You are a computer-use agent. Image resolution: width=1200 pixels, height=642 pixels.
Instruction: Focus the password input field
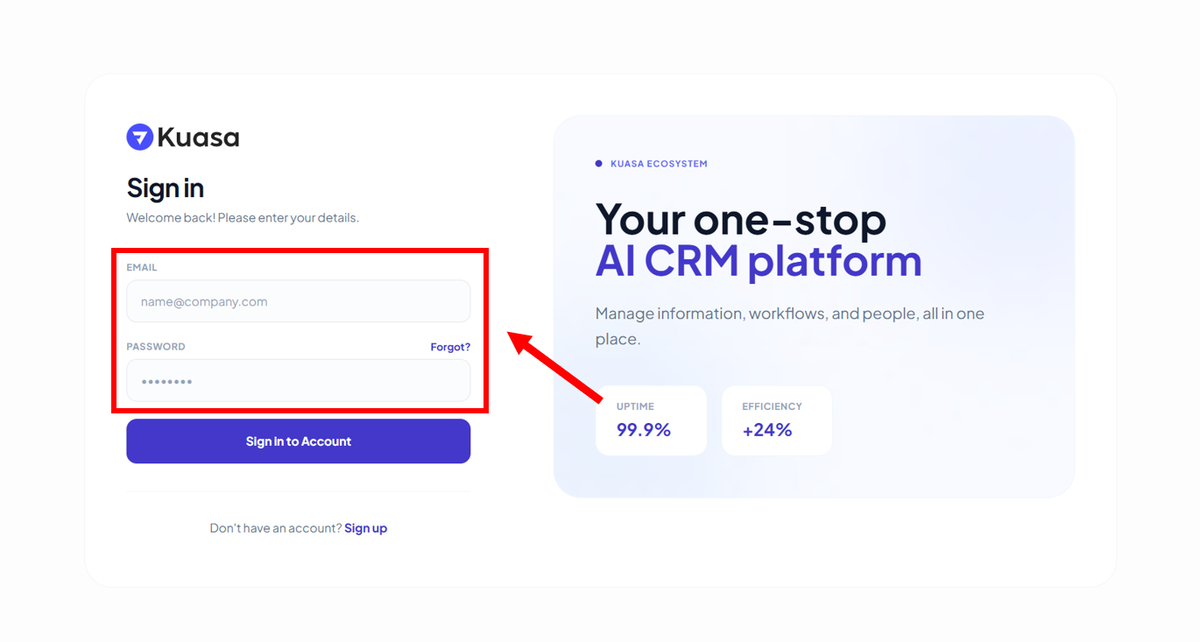coord(298,381)
